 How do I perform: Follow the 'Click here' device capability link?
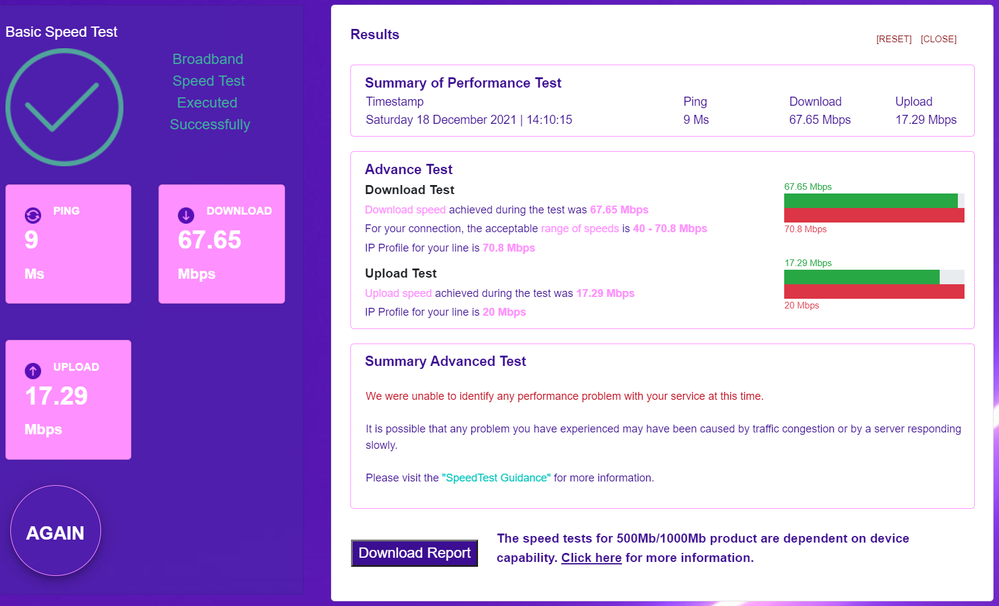591,558
